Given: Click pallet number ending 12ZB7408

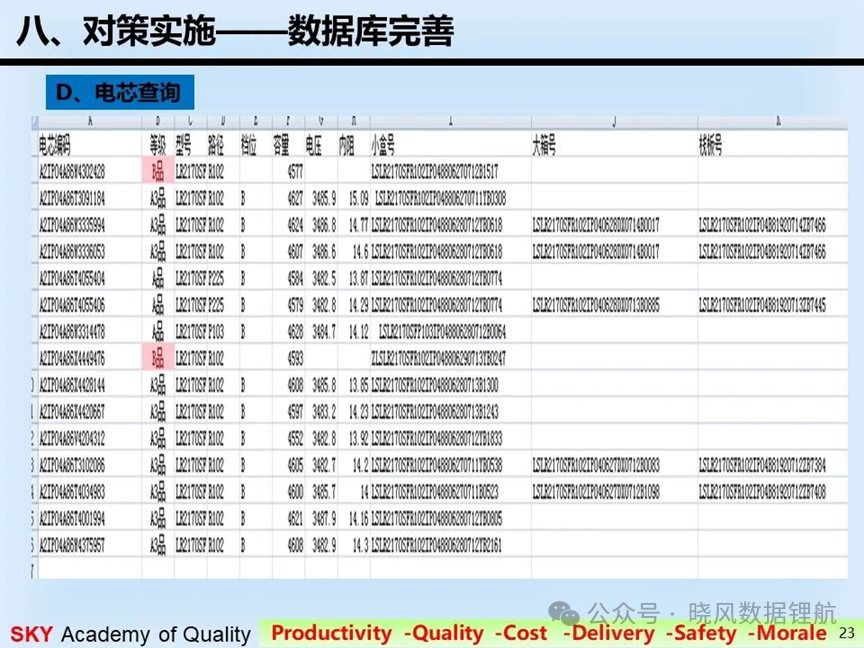Looking at the screenshot, I should 763,492.
